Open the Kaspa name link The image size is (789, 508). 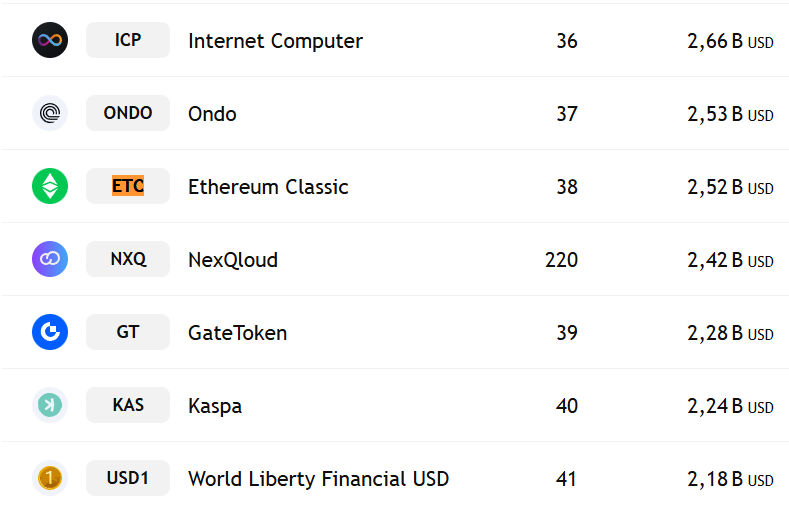[215, 406]
